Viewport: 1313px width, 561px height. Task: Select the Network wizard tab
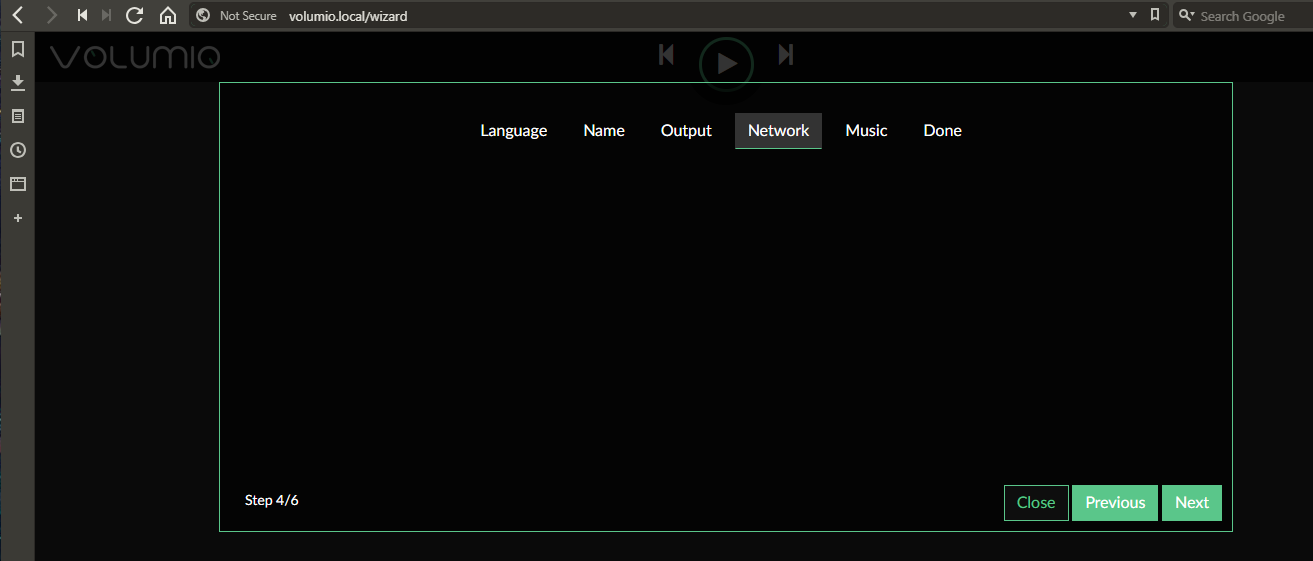[778, 131]
